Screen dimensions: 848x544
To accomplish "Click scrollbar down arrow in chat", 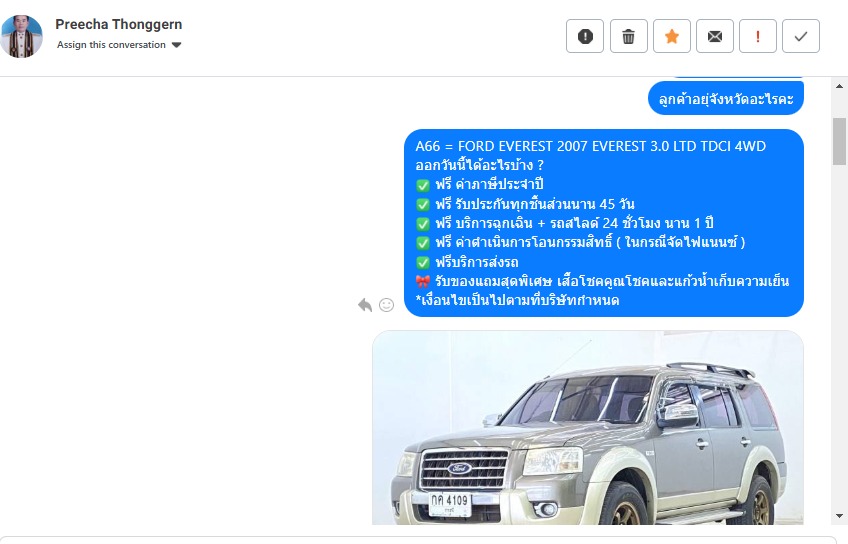I will click(839, 516).
